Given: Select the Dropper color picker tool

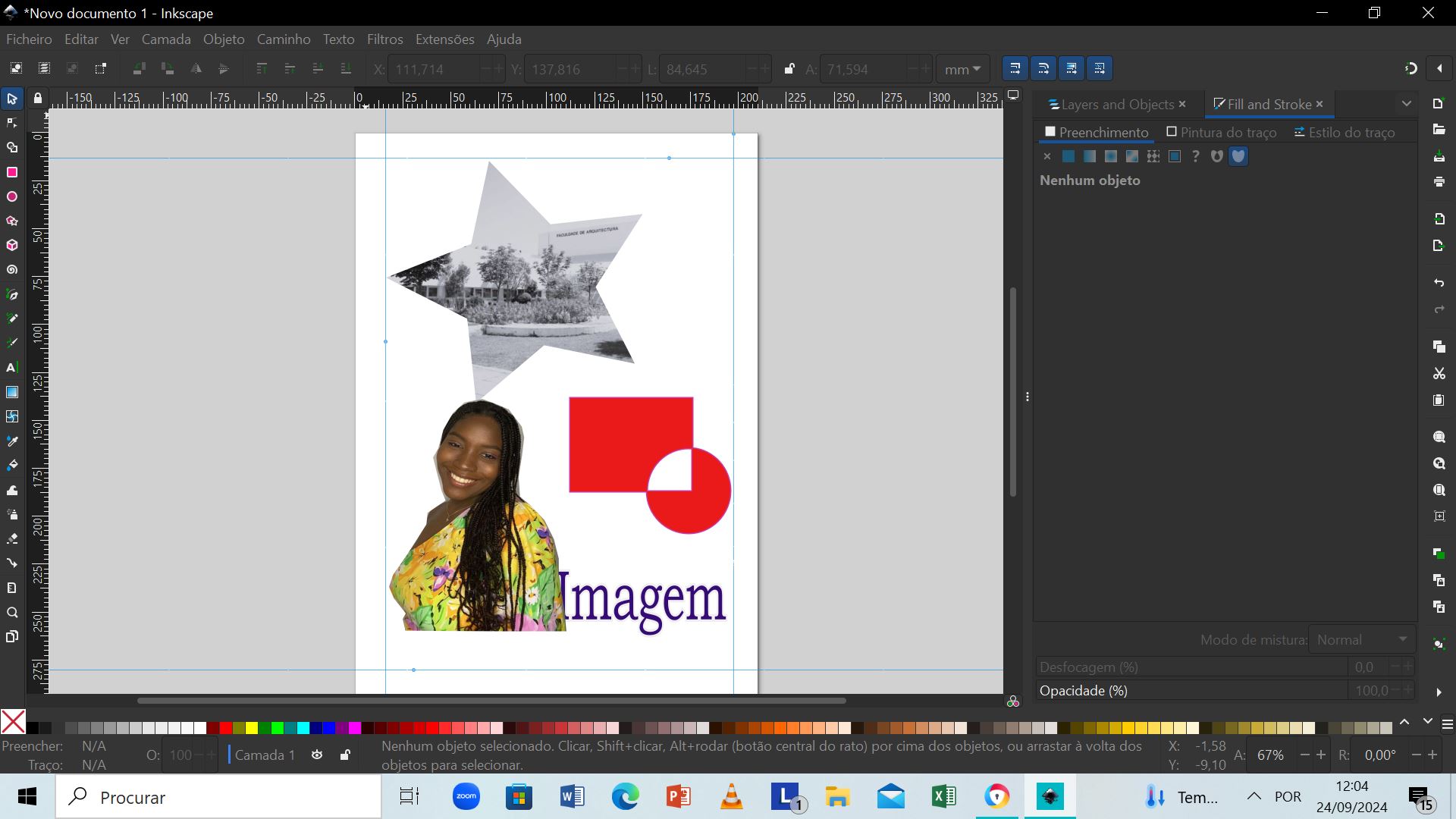Looking at the screenshot, I should (12, 441).
